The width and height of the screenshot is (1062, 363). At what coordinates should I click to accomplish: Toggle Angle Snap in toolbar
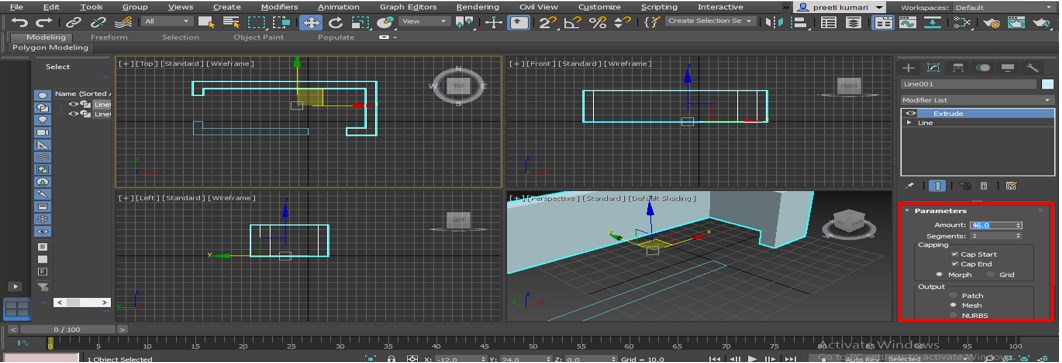point(573,22)
